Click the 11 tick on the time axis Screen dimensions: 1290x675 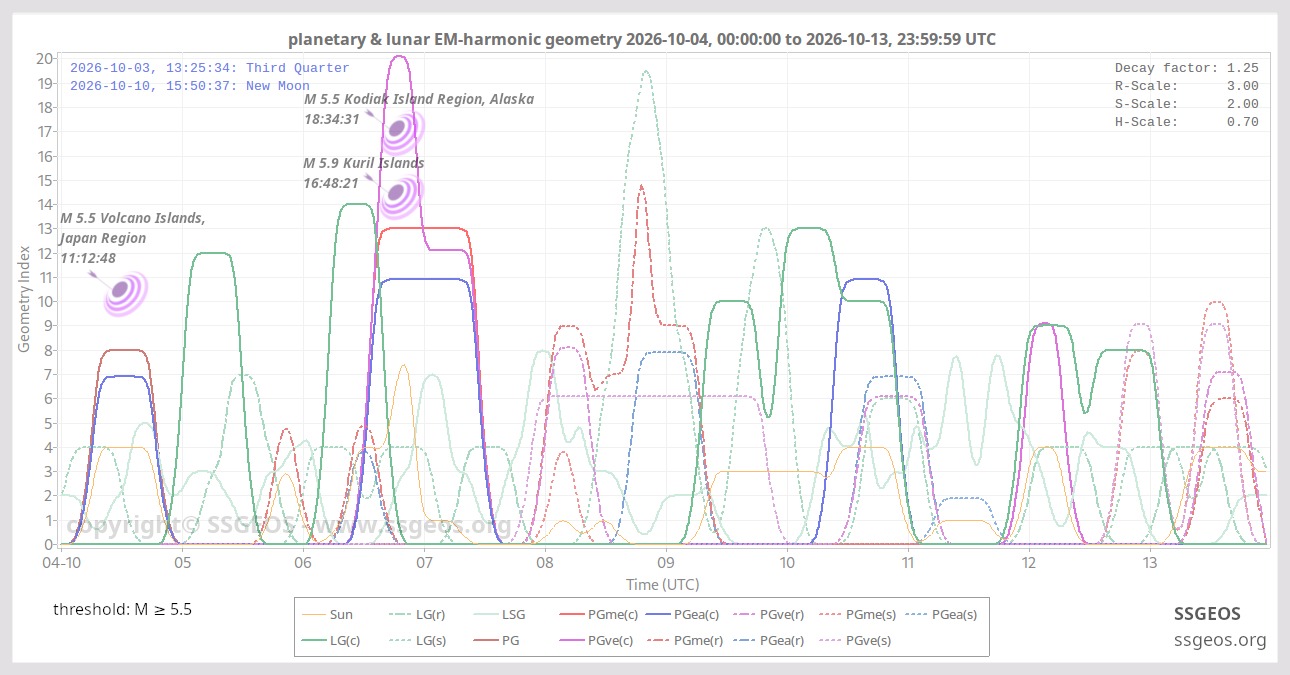(x=908, y=563)
